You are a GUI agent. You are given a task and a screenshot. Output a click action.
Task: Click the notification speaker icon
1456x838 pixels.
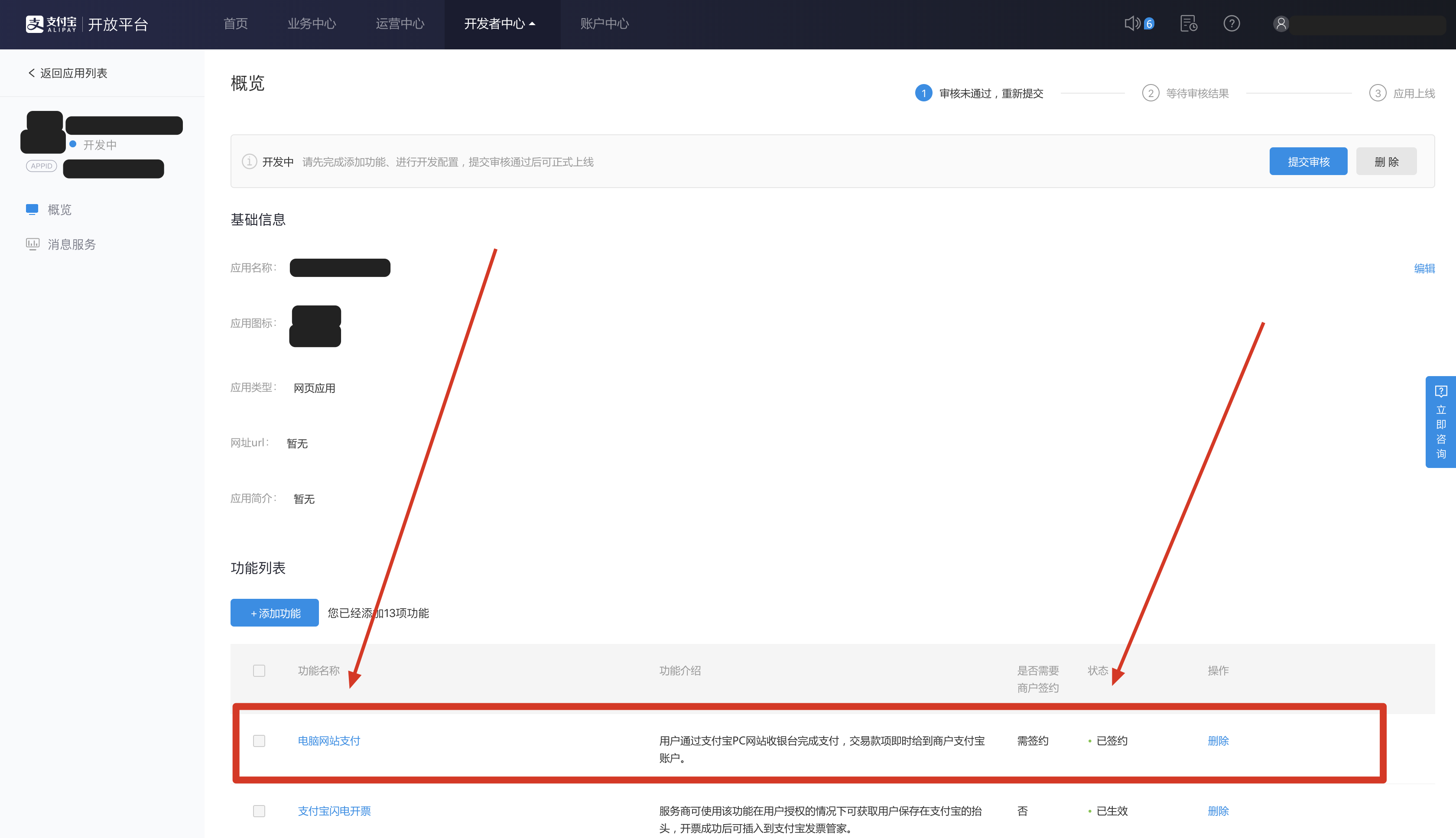1132,23
